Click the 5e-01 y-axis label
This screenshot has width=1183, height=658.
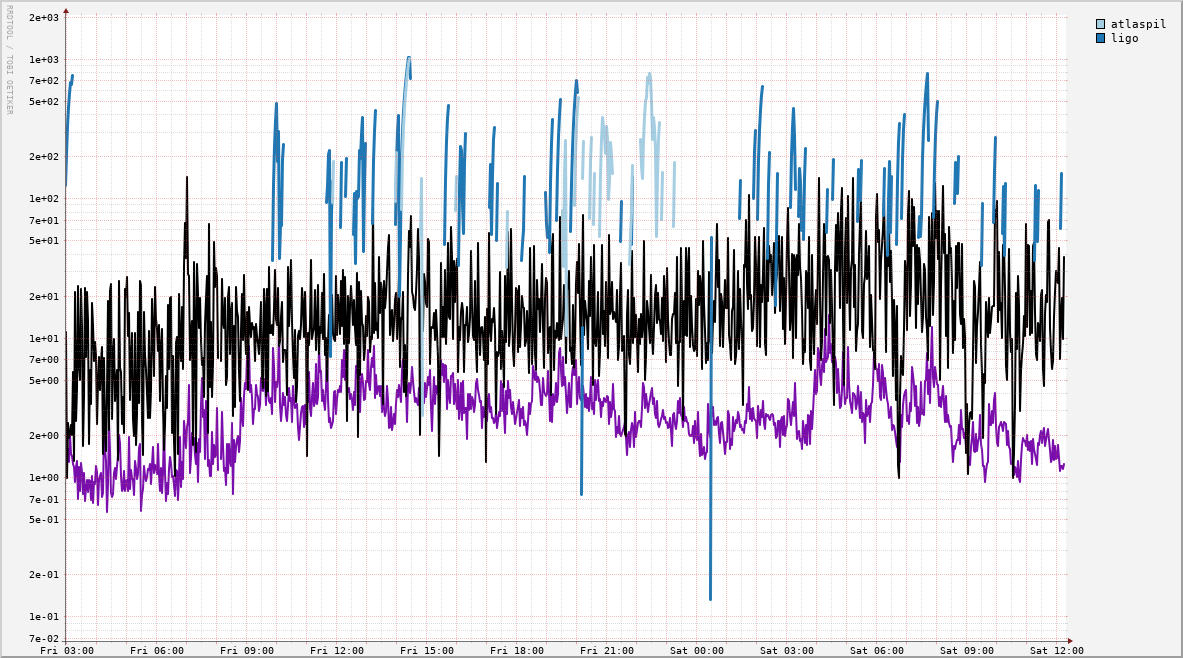coord(44,520)
